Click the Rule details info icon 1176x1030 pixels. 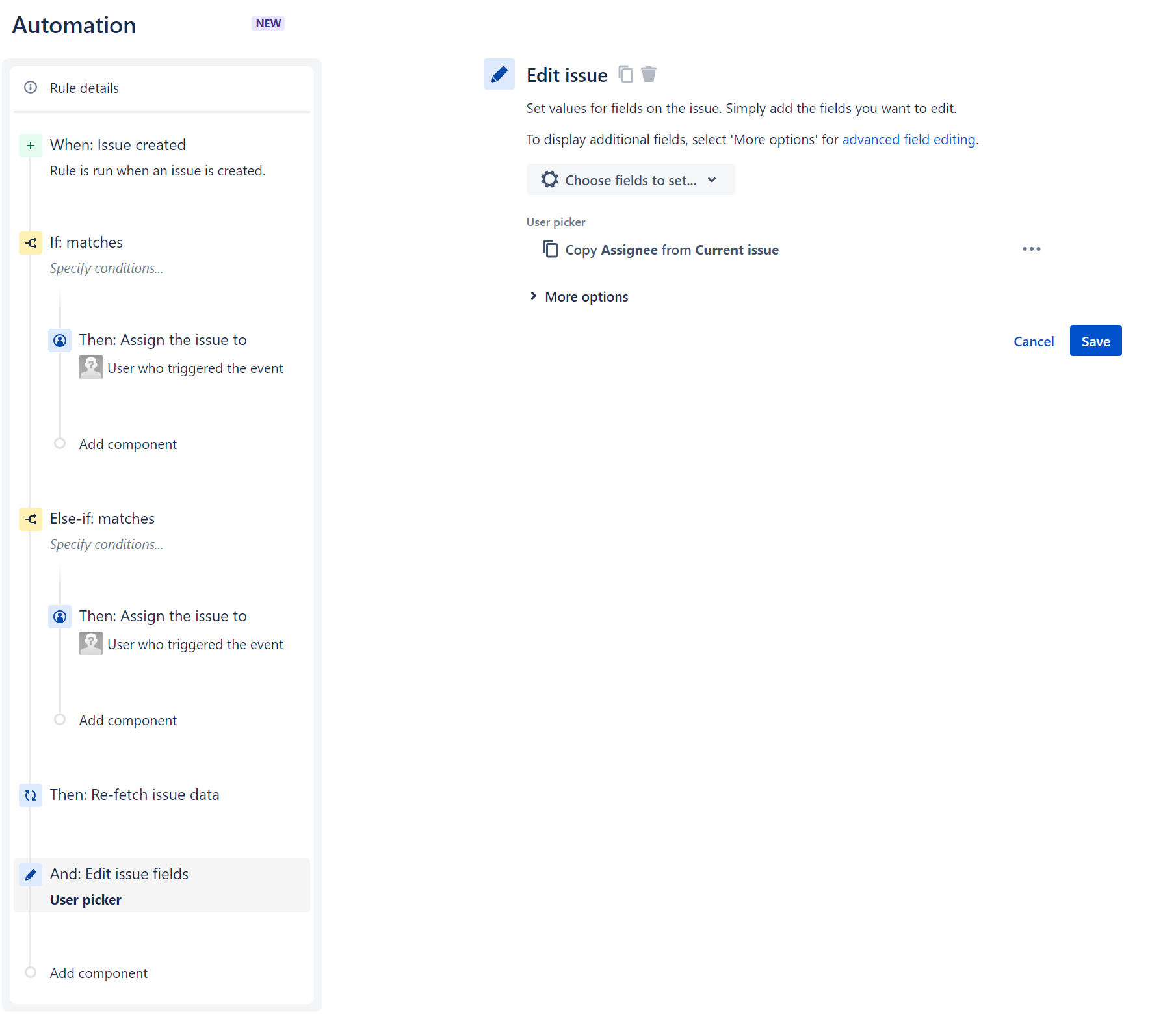31,87
